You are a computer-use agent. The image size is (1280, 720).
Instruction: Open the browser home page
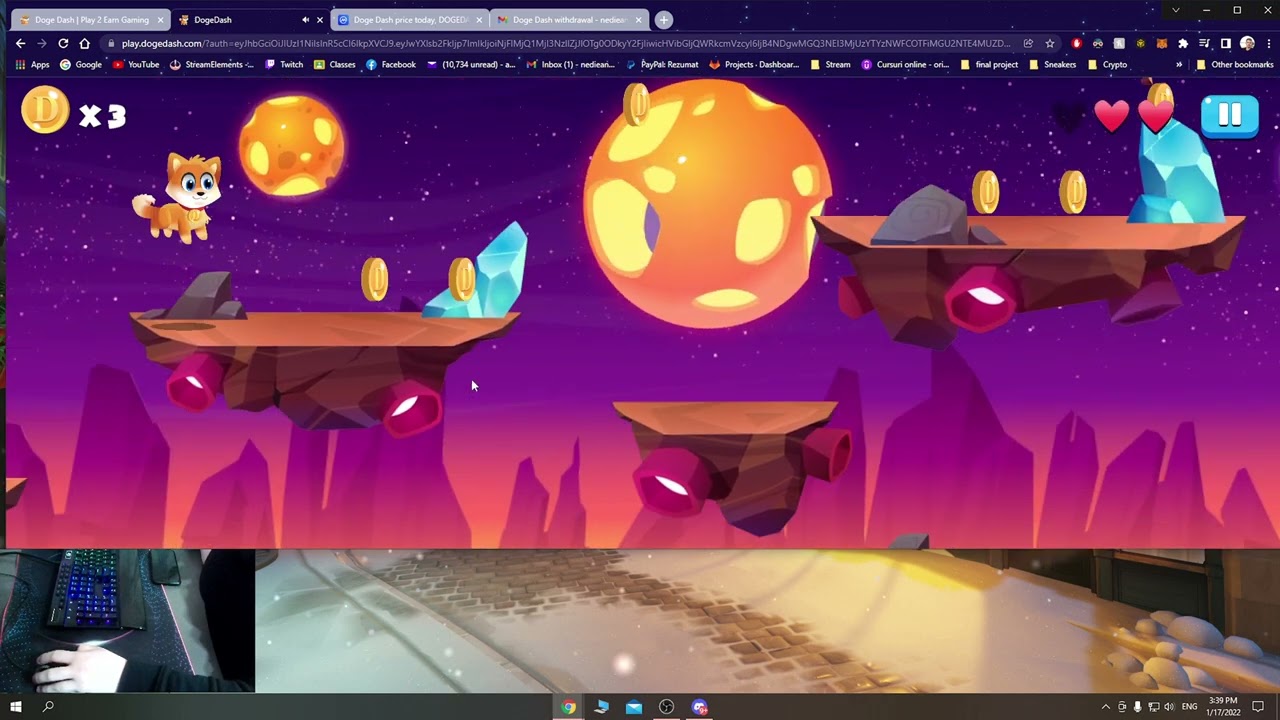click(85, 43)
